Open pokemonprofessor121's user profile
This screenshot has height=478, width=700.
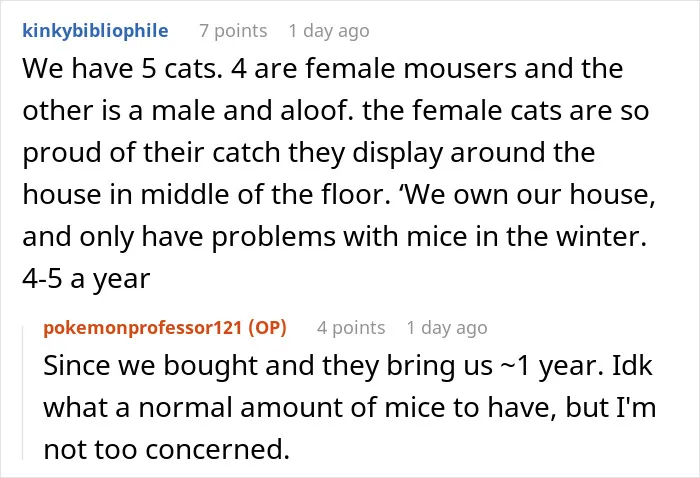pyautogui.click(x=142, y=328)
